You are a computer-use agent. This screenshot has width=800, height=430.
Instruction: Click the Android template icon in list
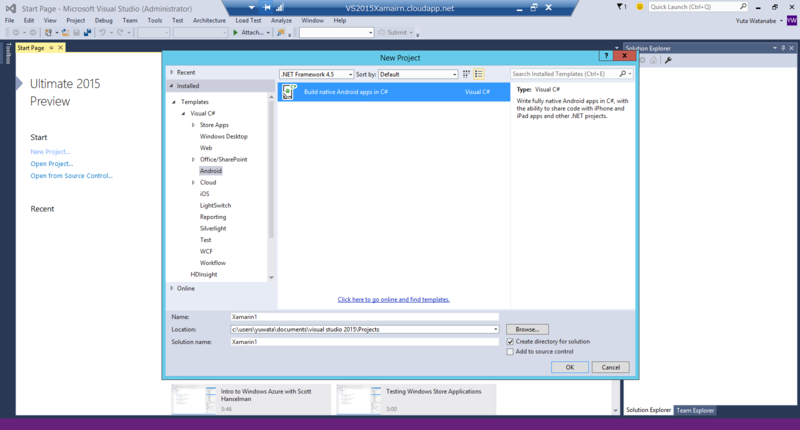point(289,92)
